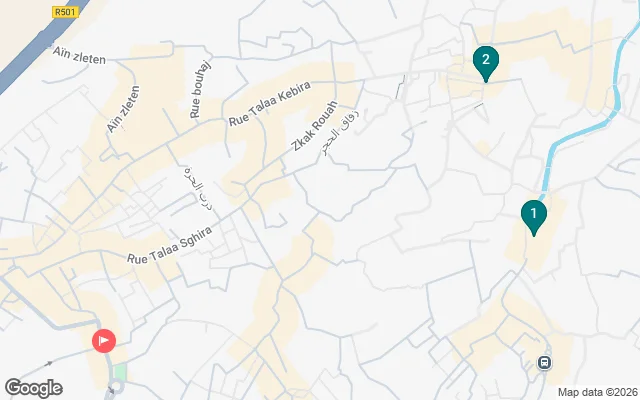Click the Arabic label beside Zkak Rouah
This screenshot has width=640, height=400.
[x=341, y=132]
